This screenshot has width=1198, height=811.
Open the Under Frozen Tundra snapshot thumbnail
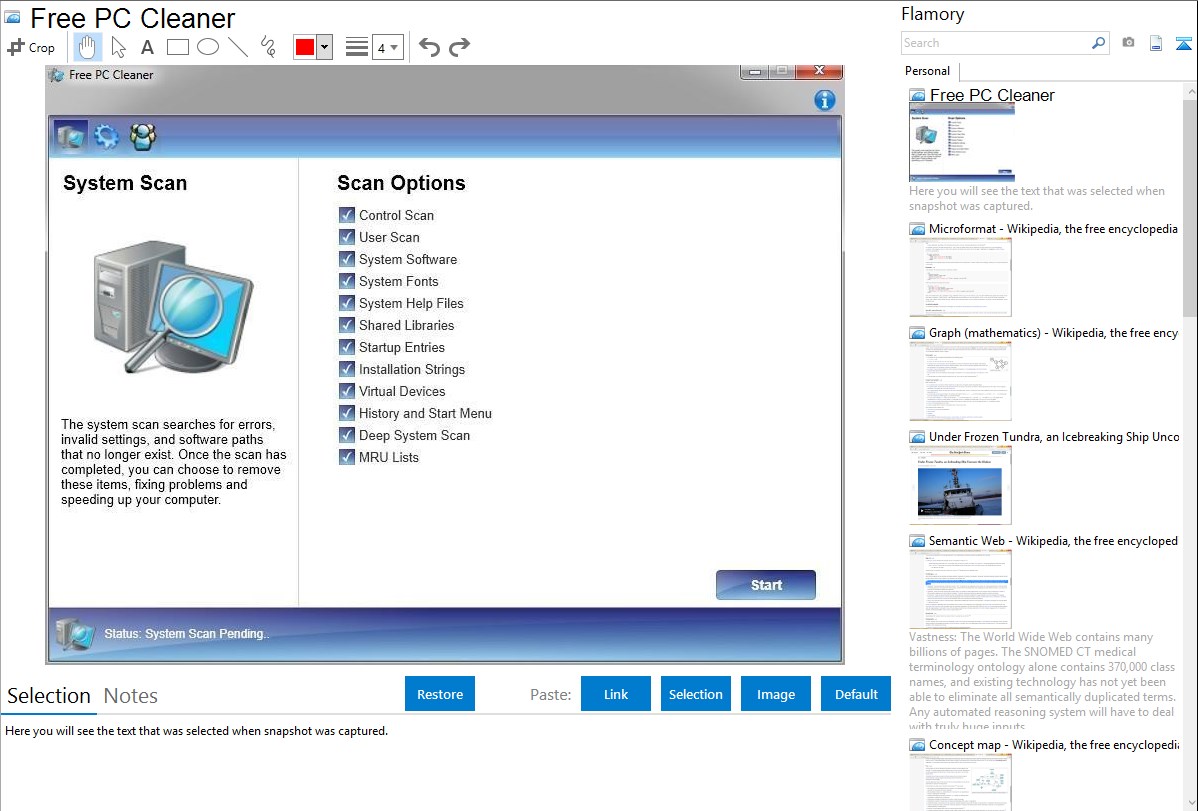(x=960, y=485)
